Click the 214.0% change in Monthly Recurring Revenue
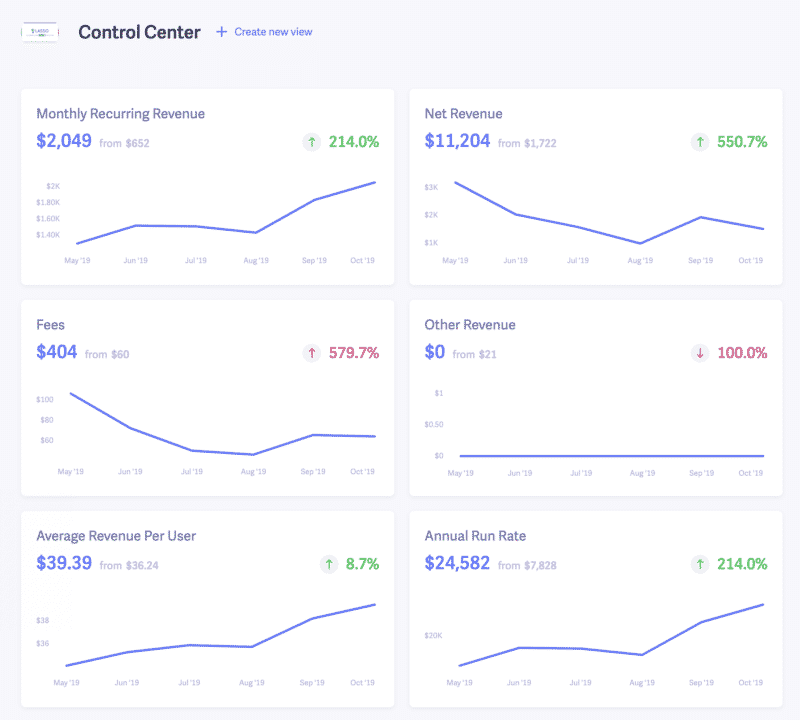 [354, 142]
